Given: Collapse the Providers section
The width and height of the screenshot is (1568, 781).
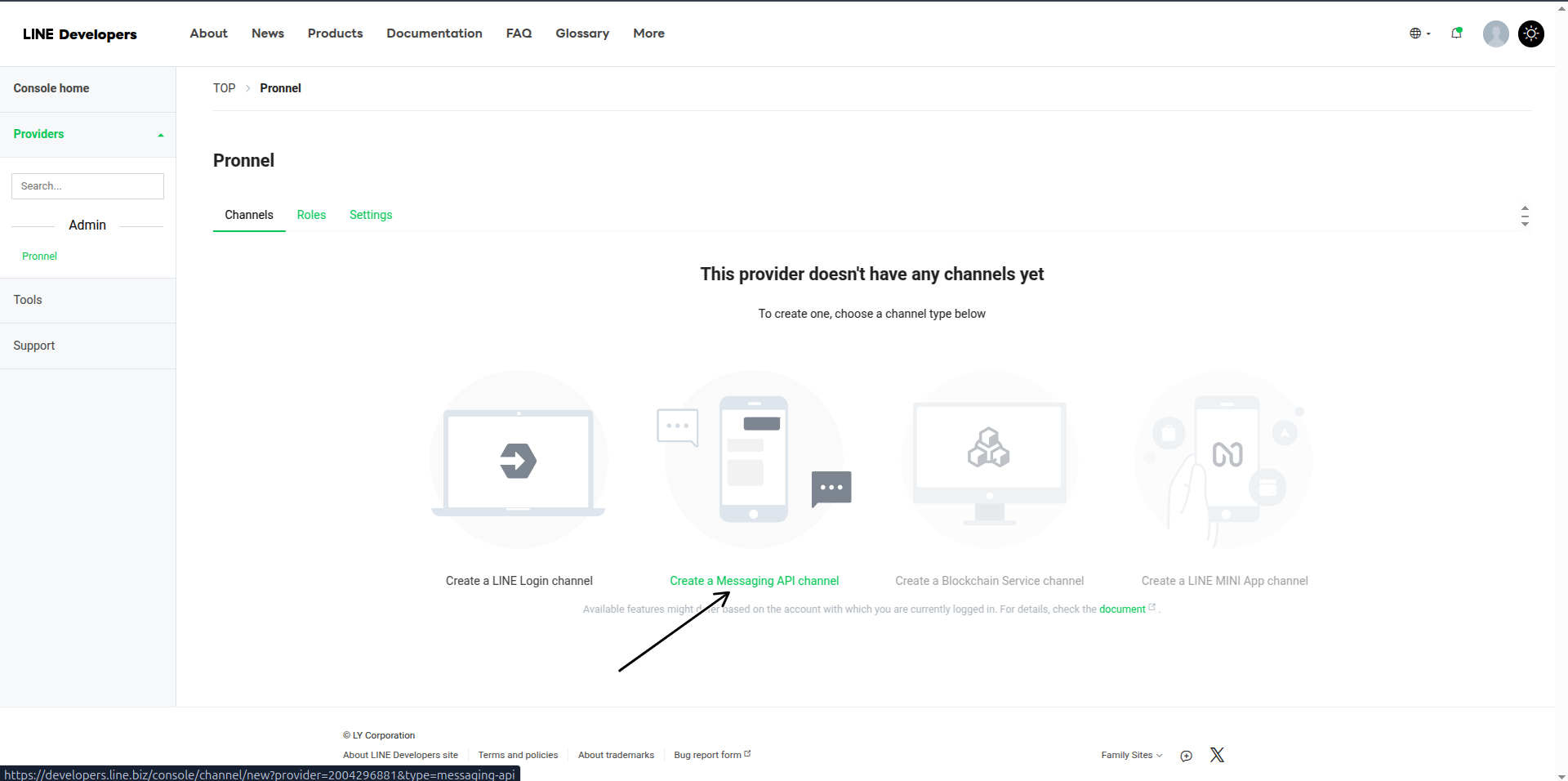Looking at the screenshot, I should 87,134.
